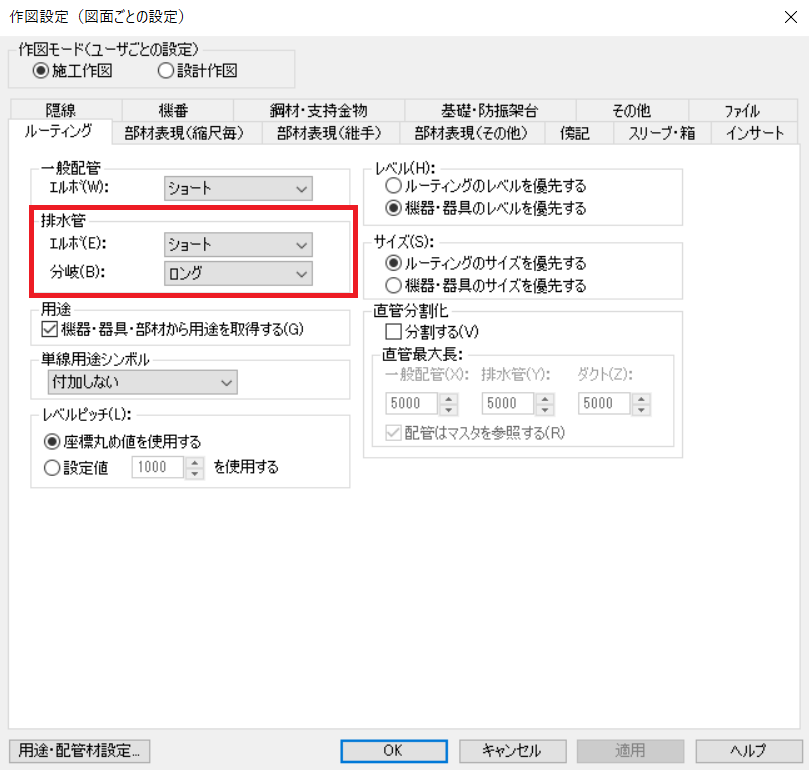This screenshot has height=770, width=811.
Task: Open the 単線用途シンボル dropdown
Action: click(143, 382)
